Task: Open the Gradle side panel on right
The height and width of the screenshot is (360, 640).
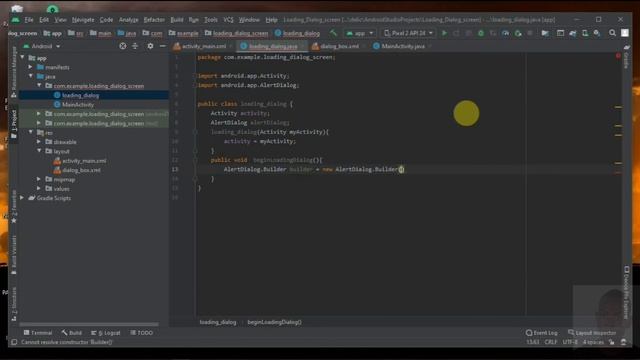Action: pos(627,57)
